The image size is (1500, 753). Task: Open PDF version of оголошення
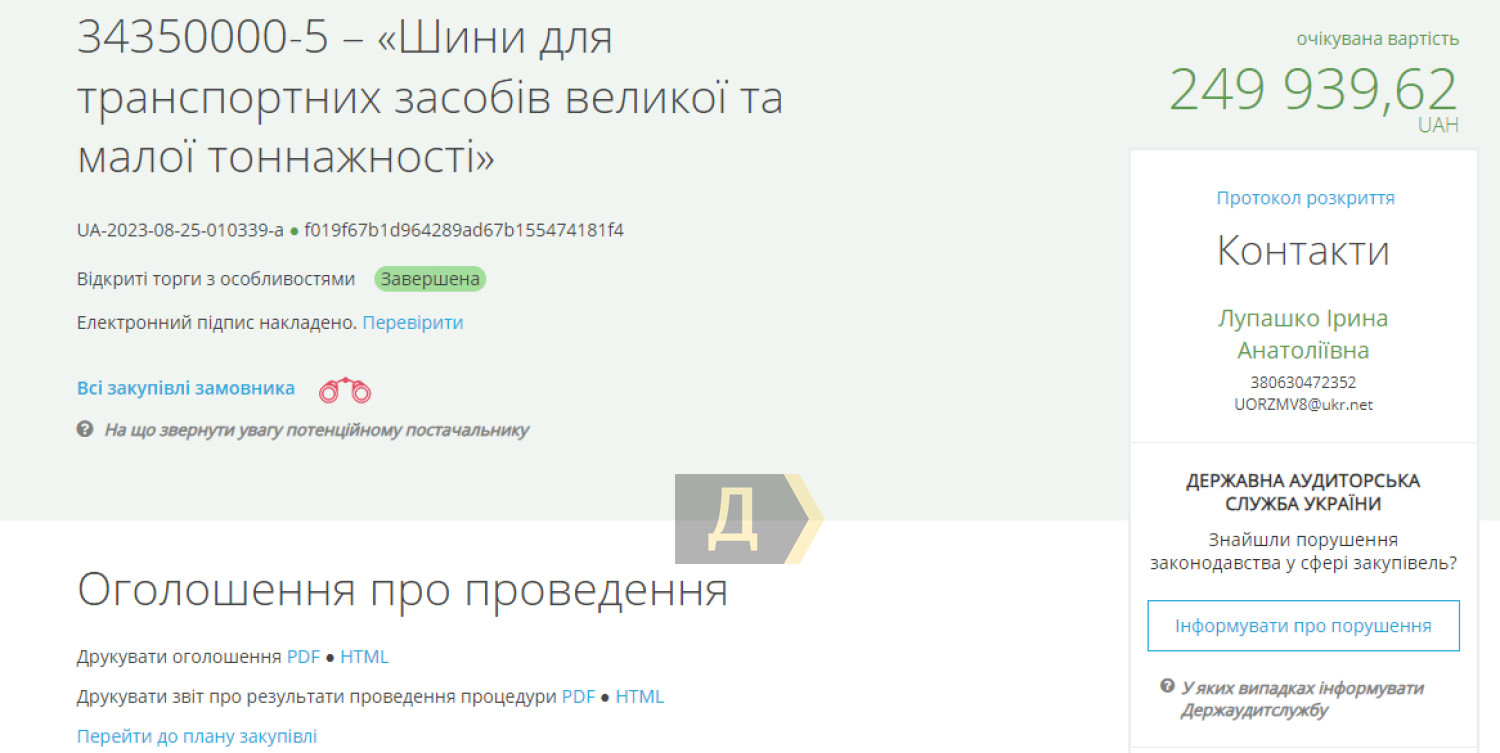tap(303, 657)
